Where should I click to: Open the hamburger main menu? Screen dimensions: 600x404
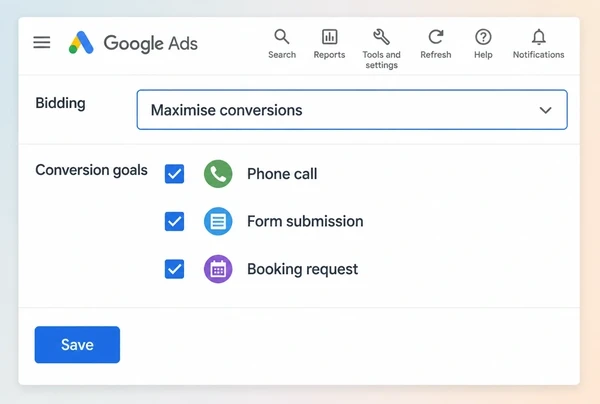coord(42,42)
